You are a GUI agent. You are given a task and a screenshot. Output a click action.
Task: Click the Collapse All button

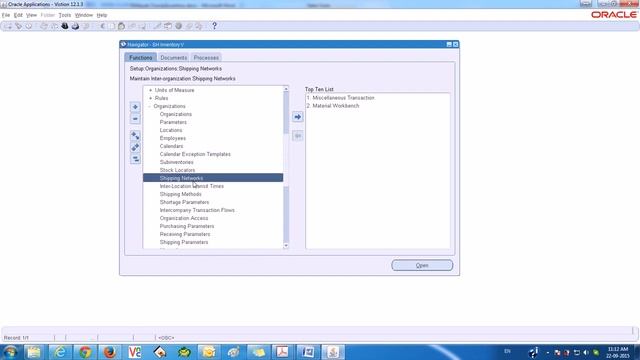coord(135,159)
